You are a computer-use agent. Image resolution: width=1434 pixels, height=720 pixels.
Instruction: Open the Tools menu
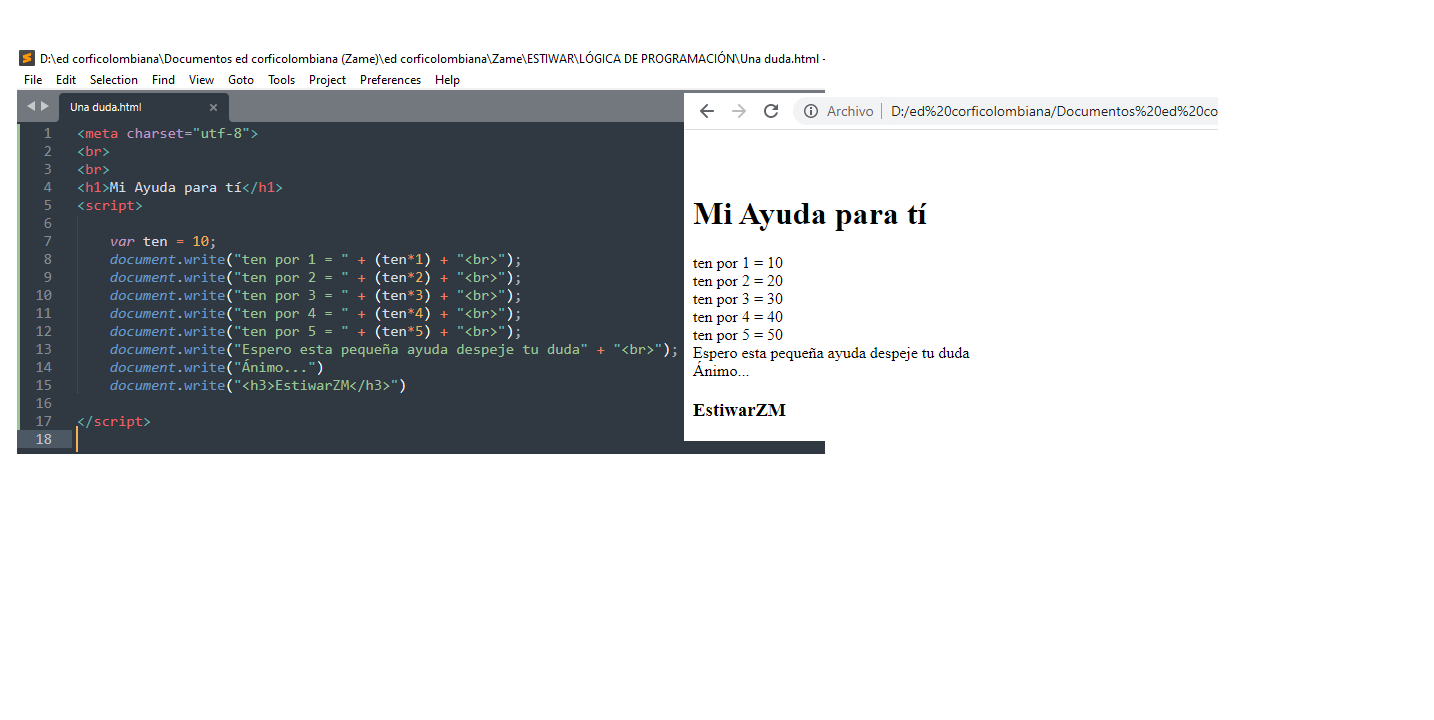click(x=281, y=80)
